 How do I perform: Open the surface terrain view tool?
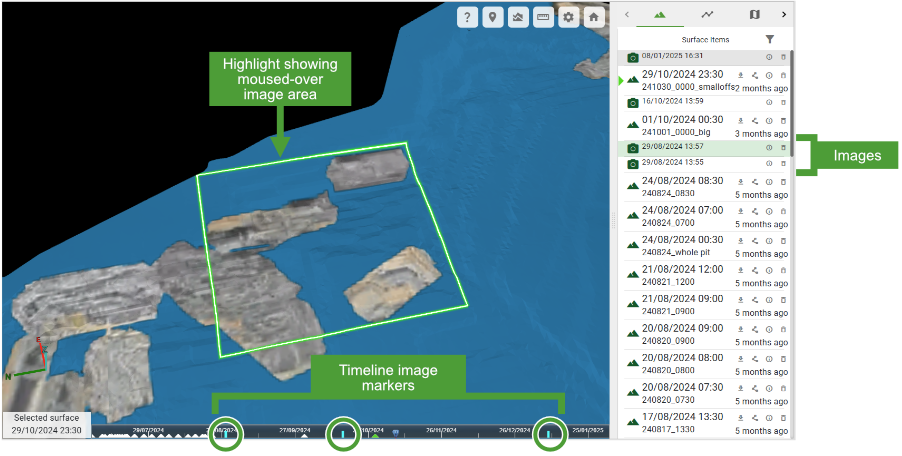pyautogui.click(x=518, y=17)
